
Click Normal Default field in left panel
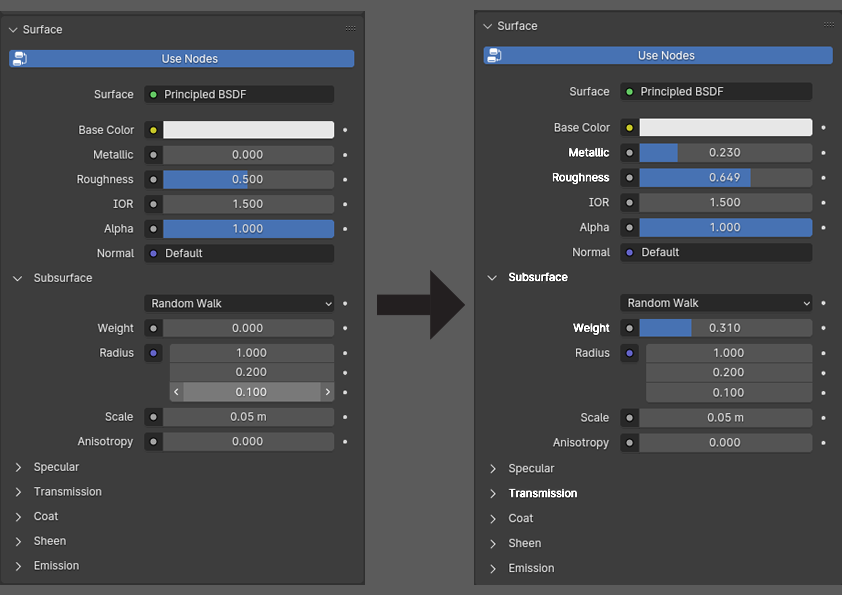coord(239,253)
